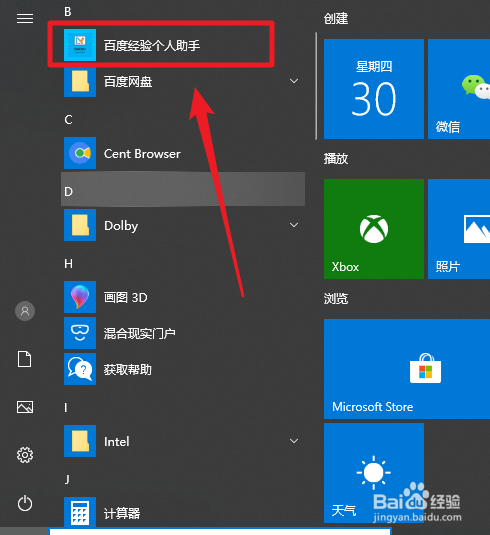Click the Cent Browser text label

142,154
